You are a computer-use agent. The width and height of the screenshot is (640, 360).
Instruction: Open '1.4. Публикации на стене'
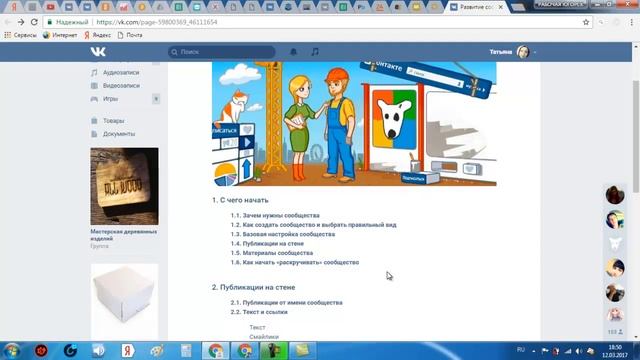coord(267,243)
